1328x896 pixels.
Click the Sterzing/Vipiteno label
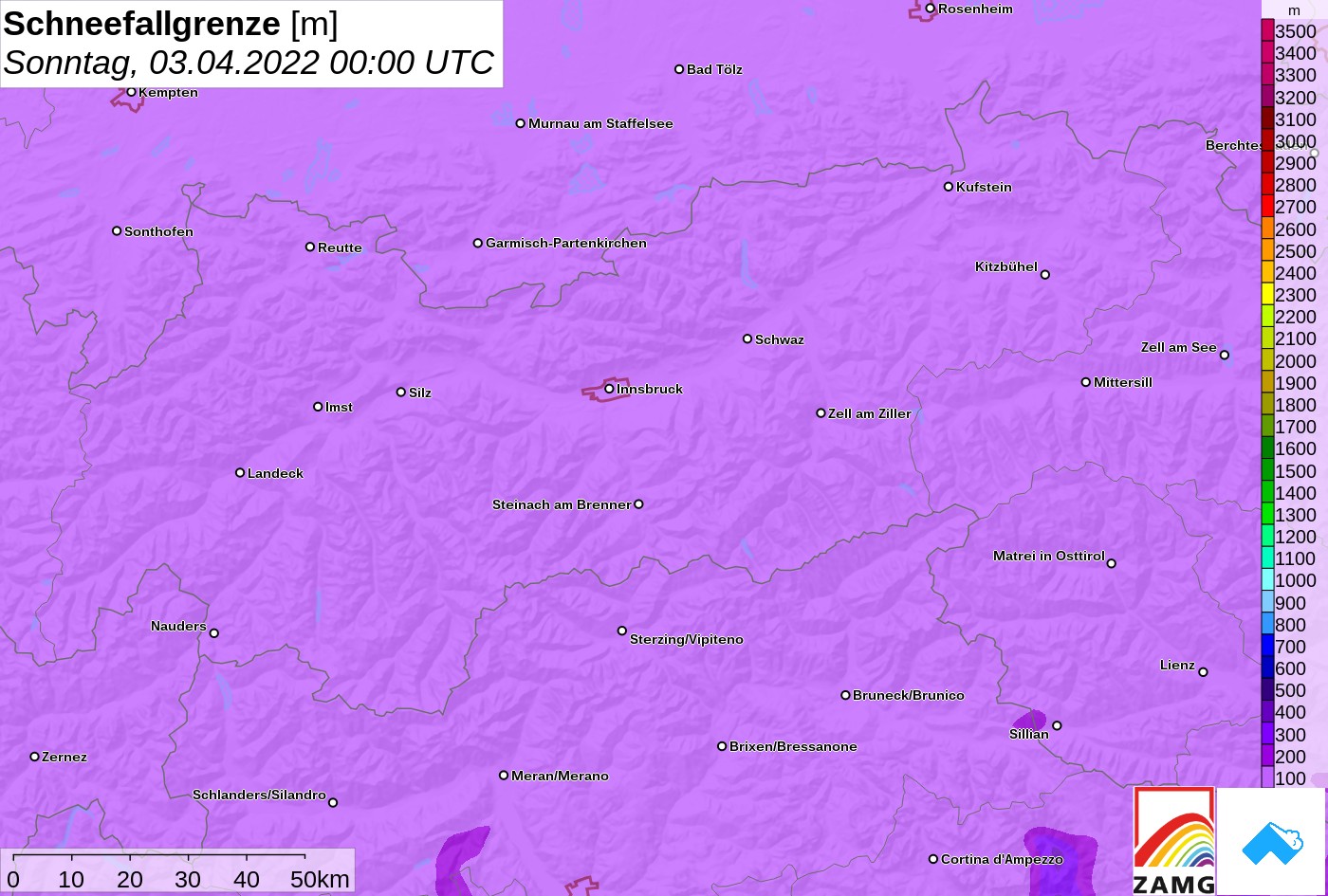[x=687, y=639]
